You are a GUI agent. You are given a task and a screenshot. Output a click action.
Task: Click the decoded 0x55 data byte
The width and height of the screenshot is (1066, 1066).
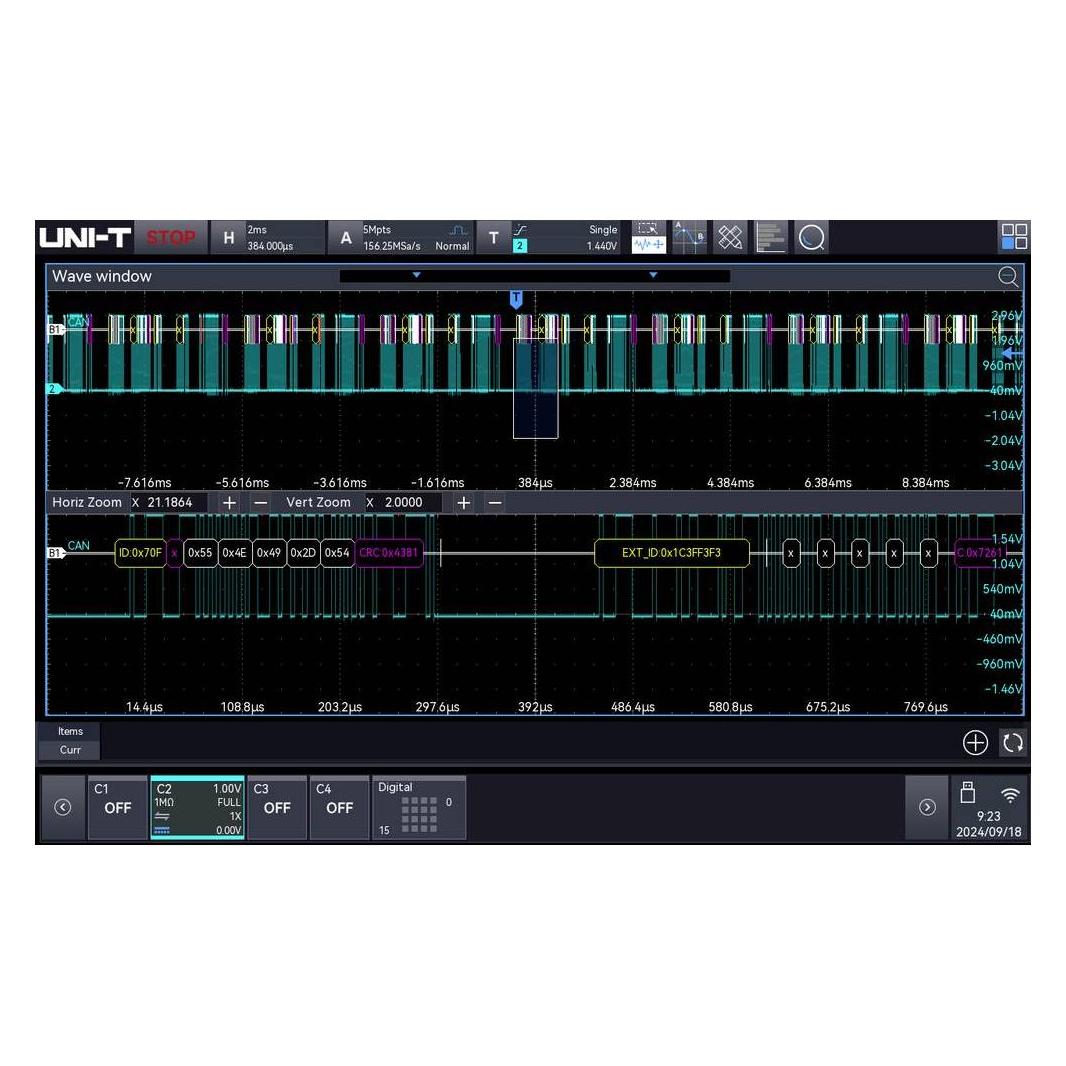[x=200, y=553]
